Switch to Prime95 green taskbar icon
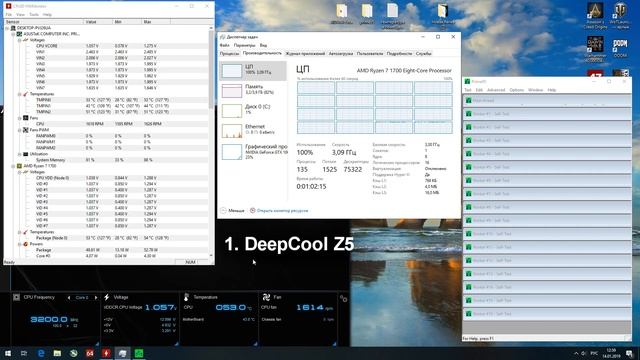Image resolution: width=640 pixels, height=360 pixels. click(139, 353)
